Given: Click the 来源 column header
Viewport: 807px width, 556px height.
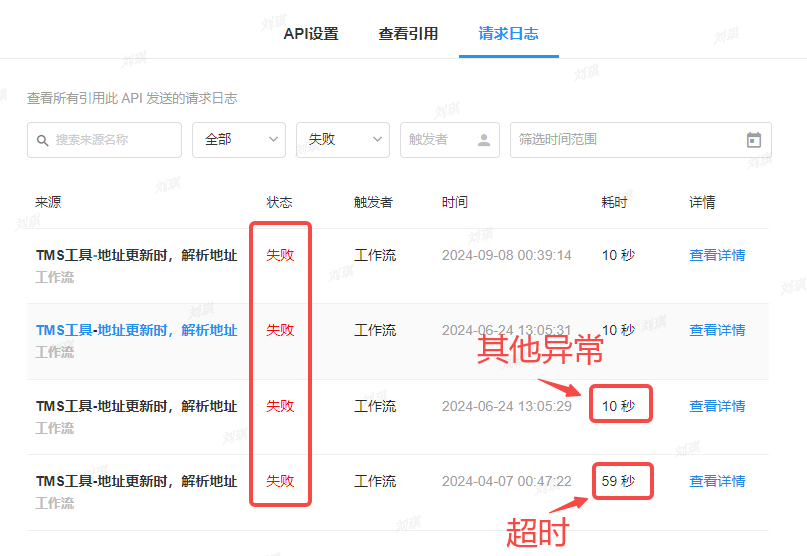Looking at the screenshot, I should pos(48,202).
